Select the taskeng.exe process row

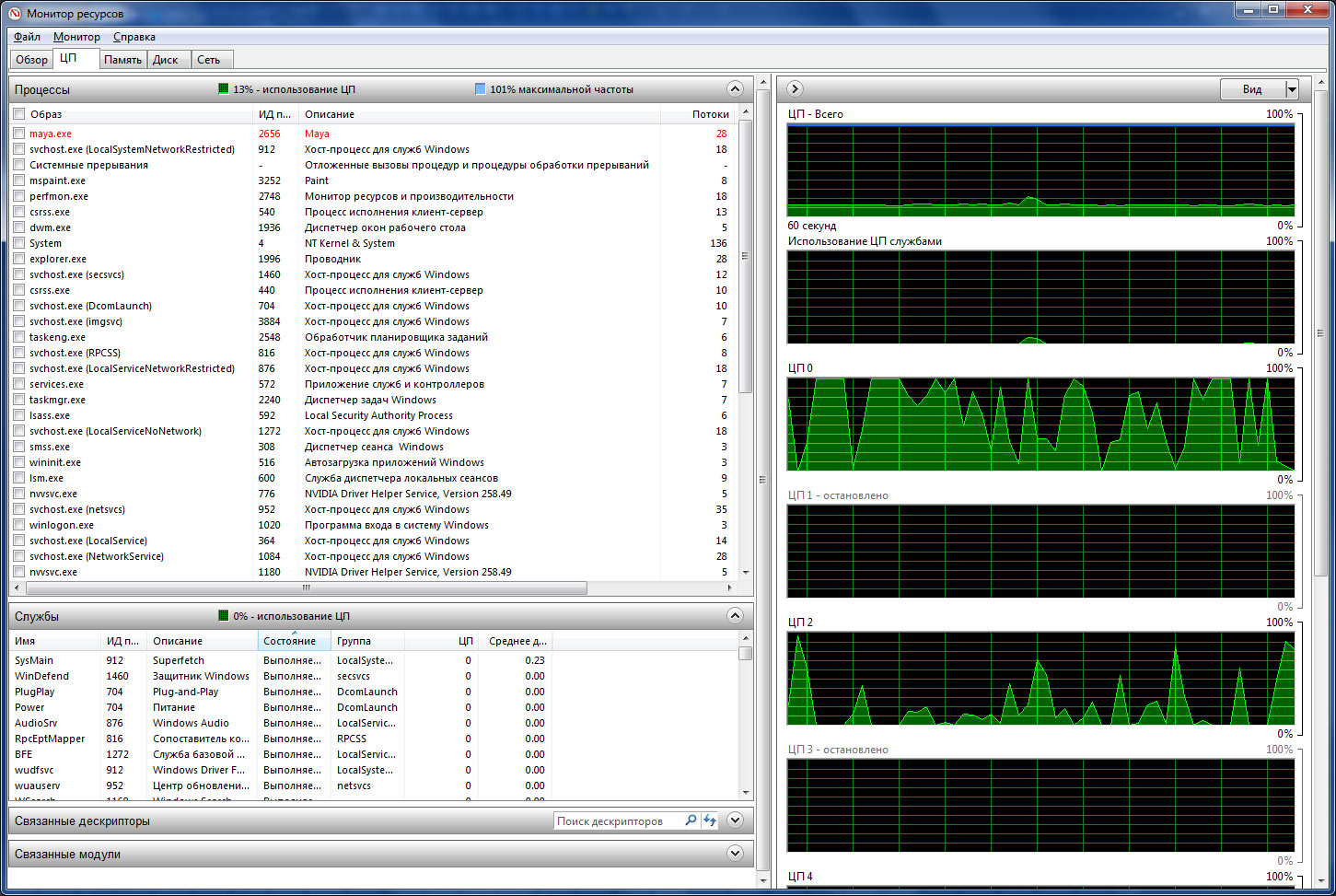coord(374,337)
